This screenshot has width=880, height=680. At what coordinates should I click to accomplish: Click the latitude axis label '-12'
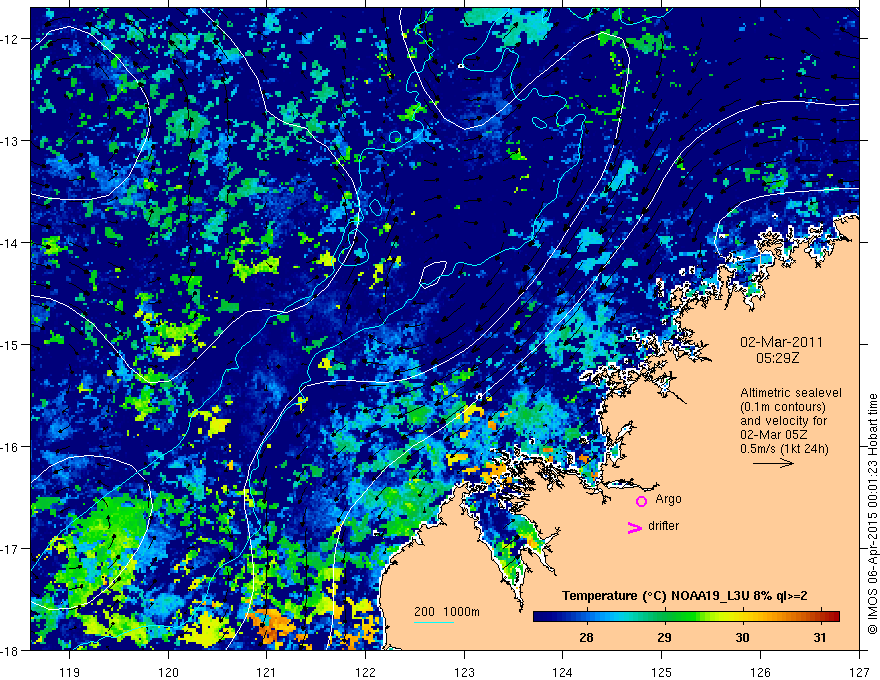pyautogui.click(x=10, y=39)
